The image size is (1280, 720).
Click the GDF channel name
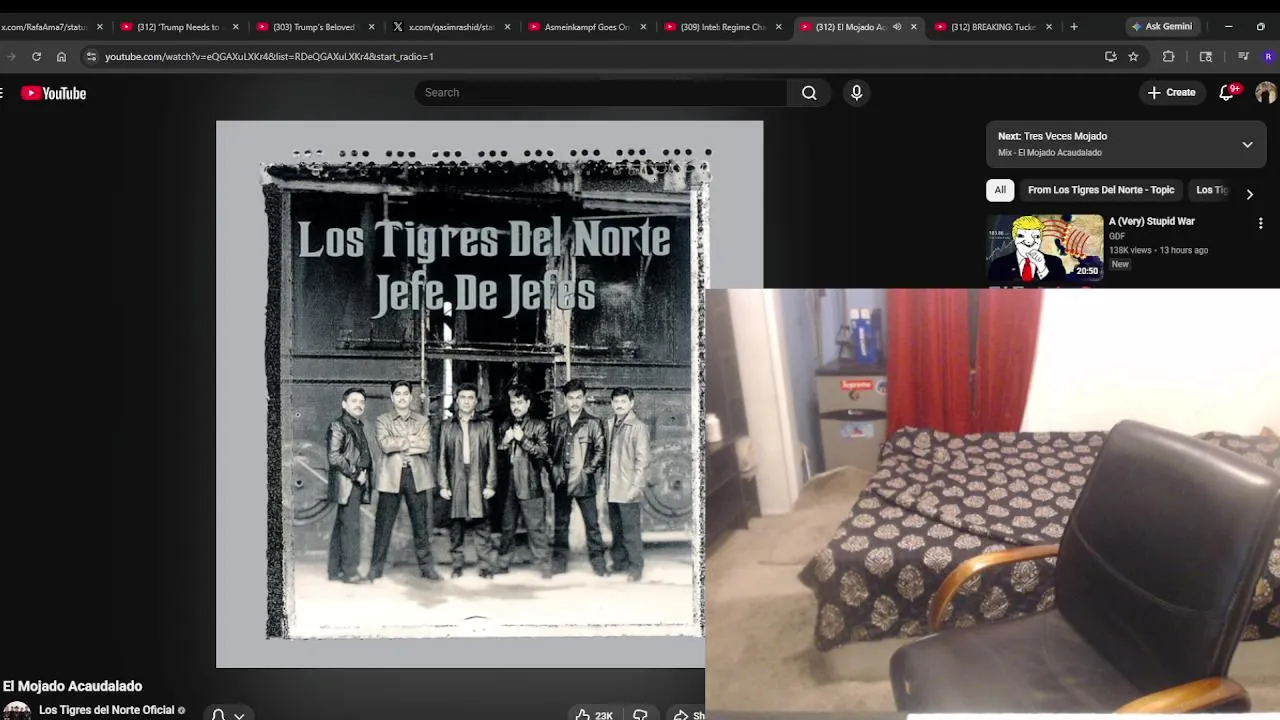click(1117, 236)
